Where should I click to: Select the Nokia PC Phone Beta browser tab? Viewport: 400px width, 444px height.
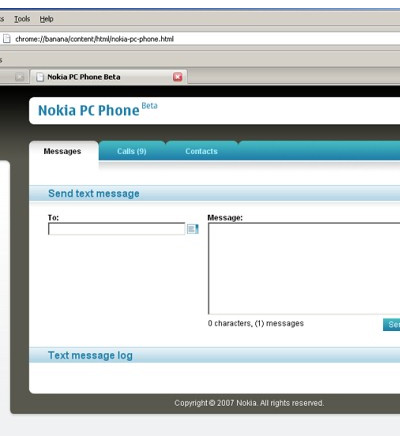(x=109, y=77)
